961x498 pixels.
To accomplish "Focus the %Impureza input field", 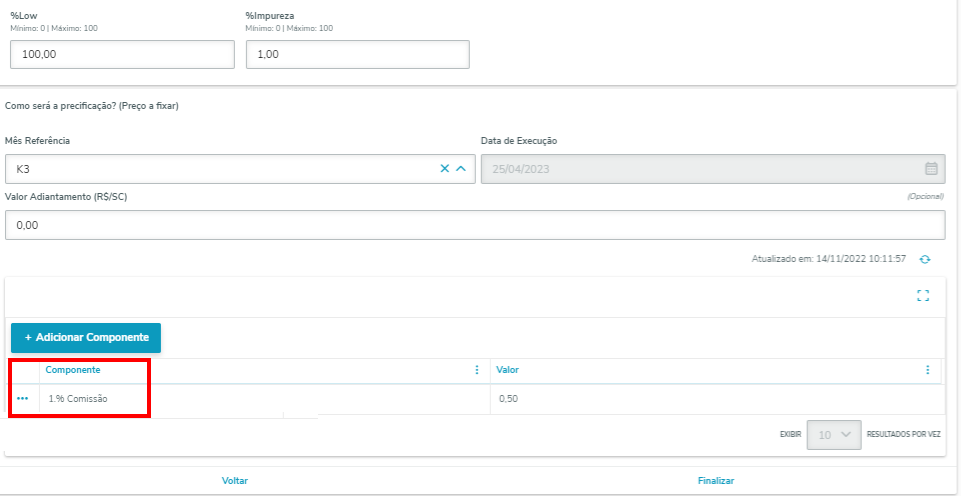I will click(x=358, y=55).
